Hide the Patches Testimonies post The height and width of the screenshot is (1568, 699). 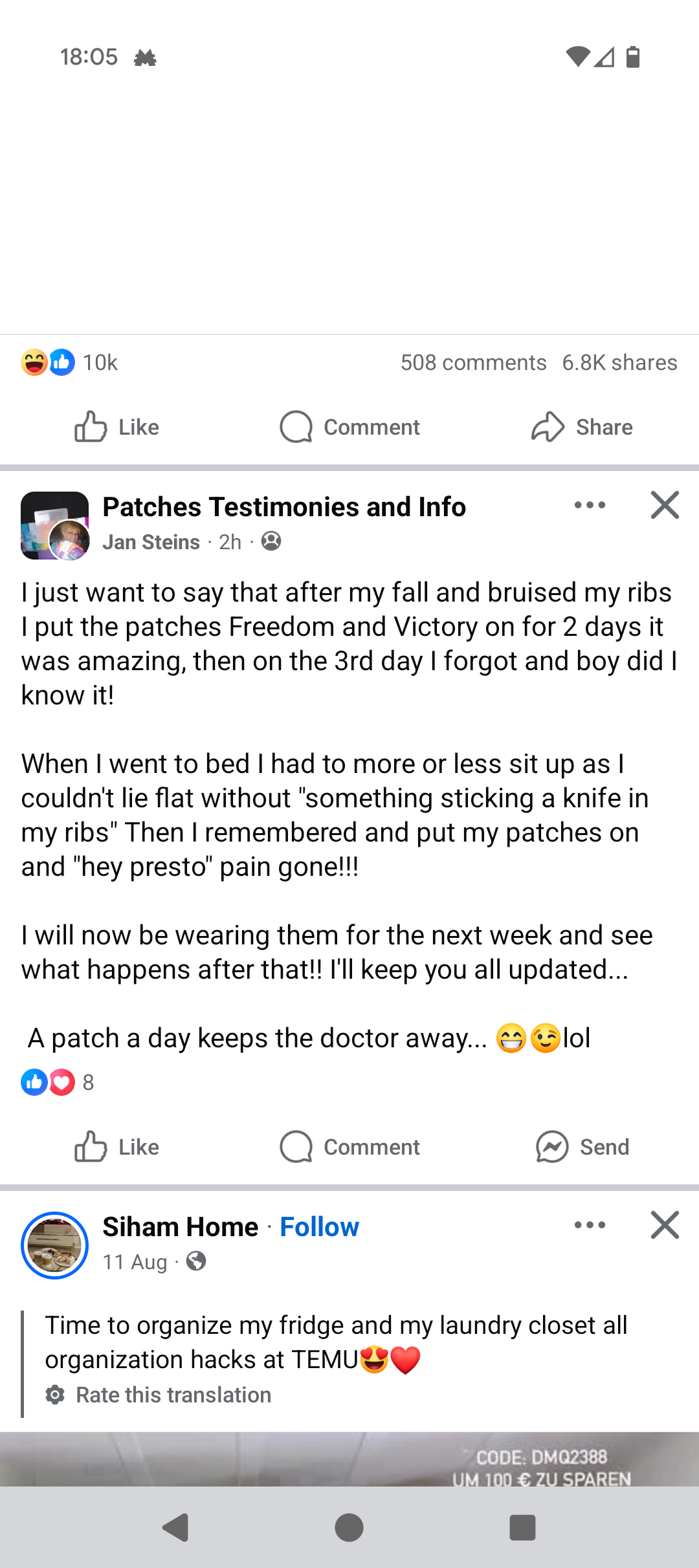(665, 505)
